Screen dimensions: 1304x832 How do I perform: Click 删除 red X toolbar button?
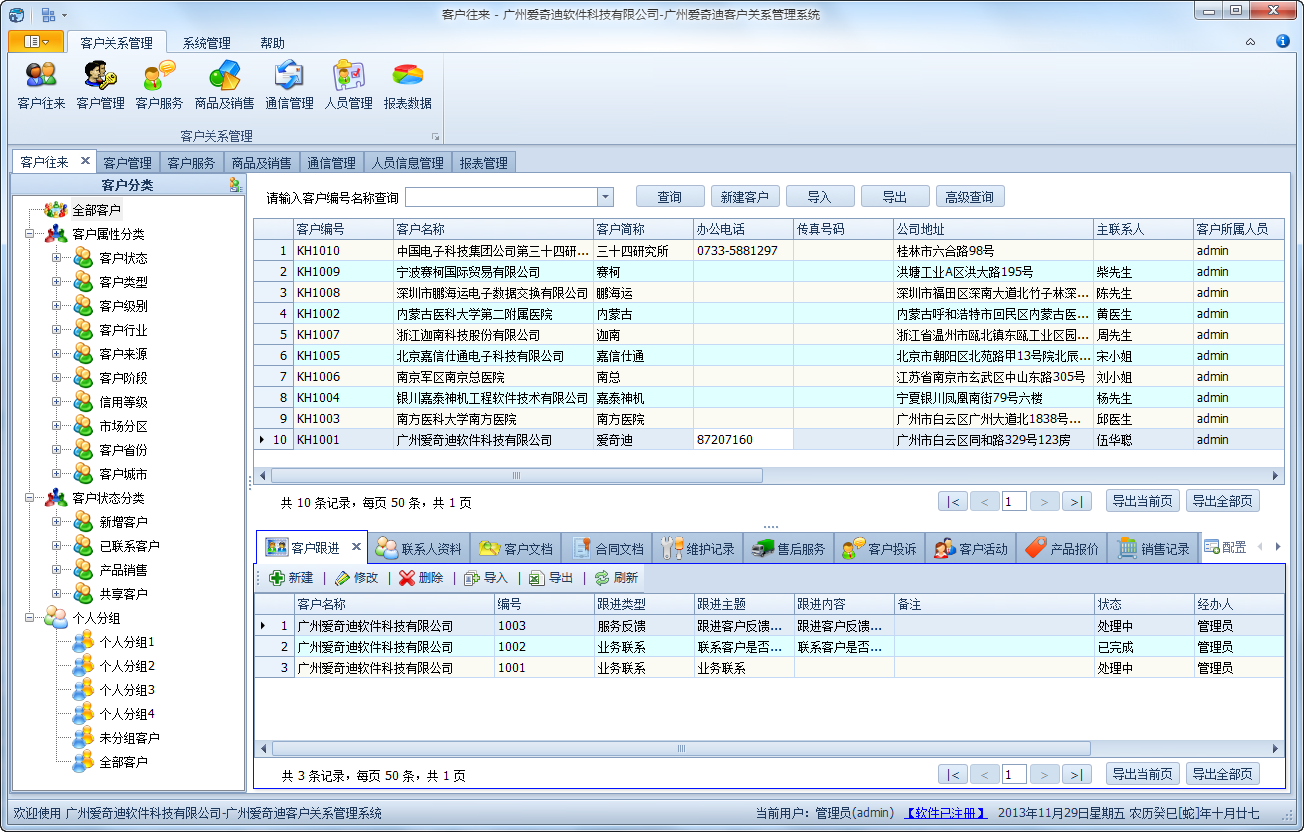click(420, 578)
